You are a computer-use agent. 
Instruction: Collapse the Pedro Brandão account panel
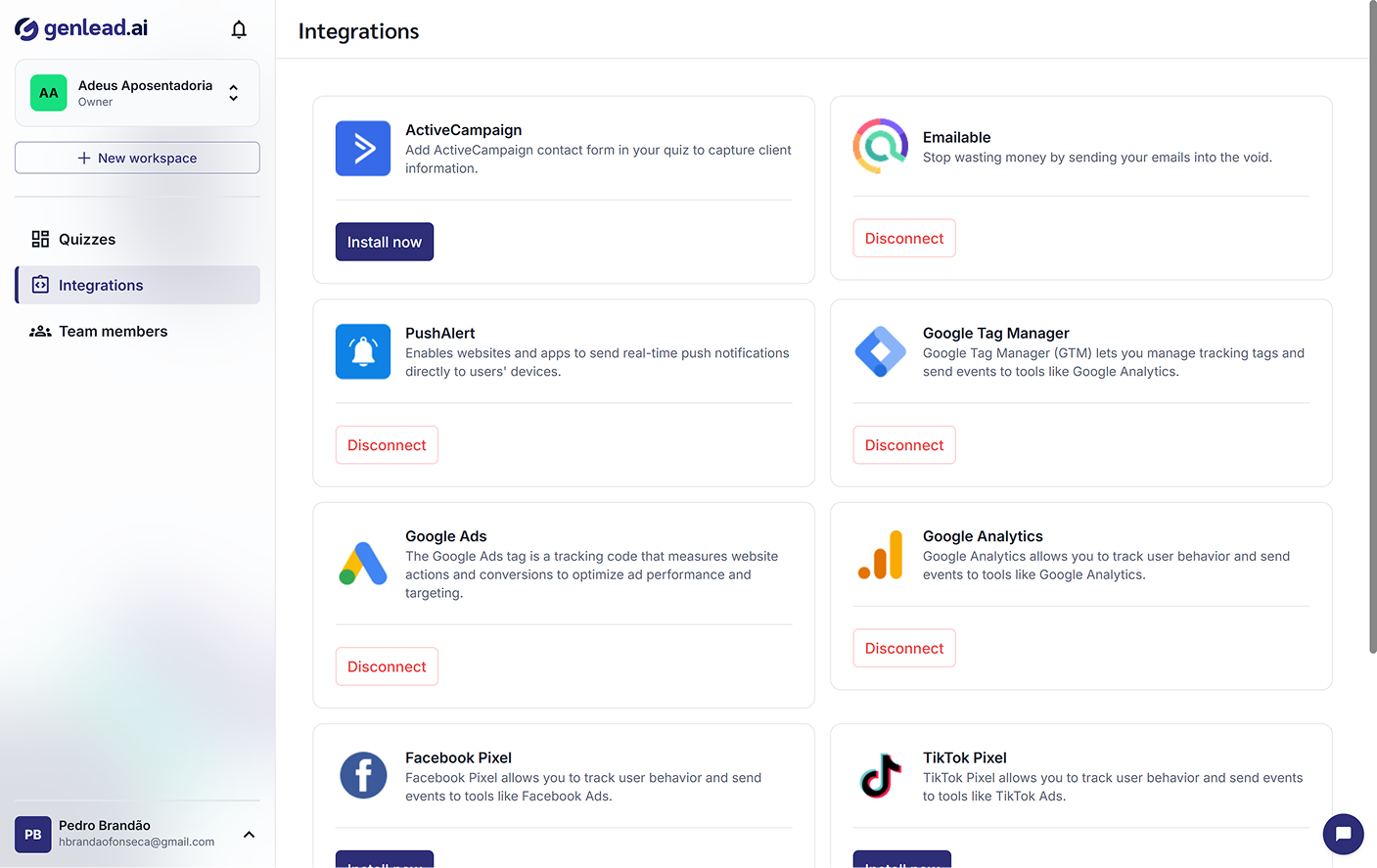[249, 834]
